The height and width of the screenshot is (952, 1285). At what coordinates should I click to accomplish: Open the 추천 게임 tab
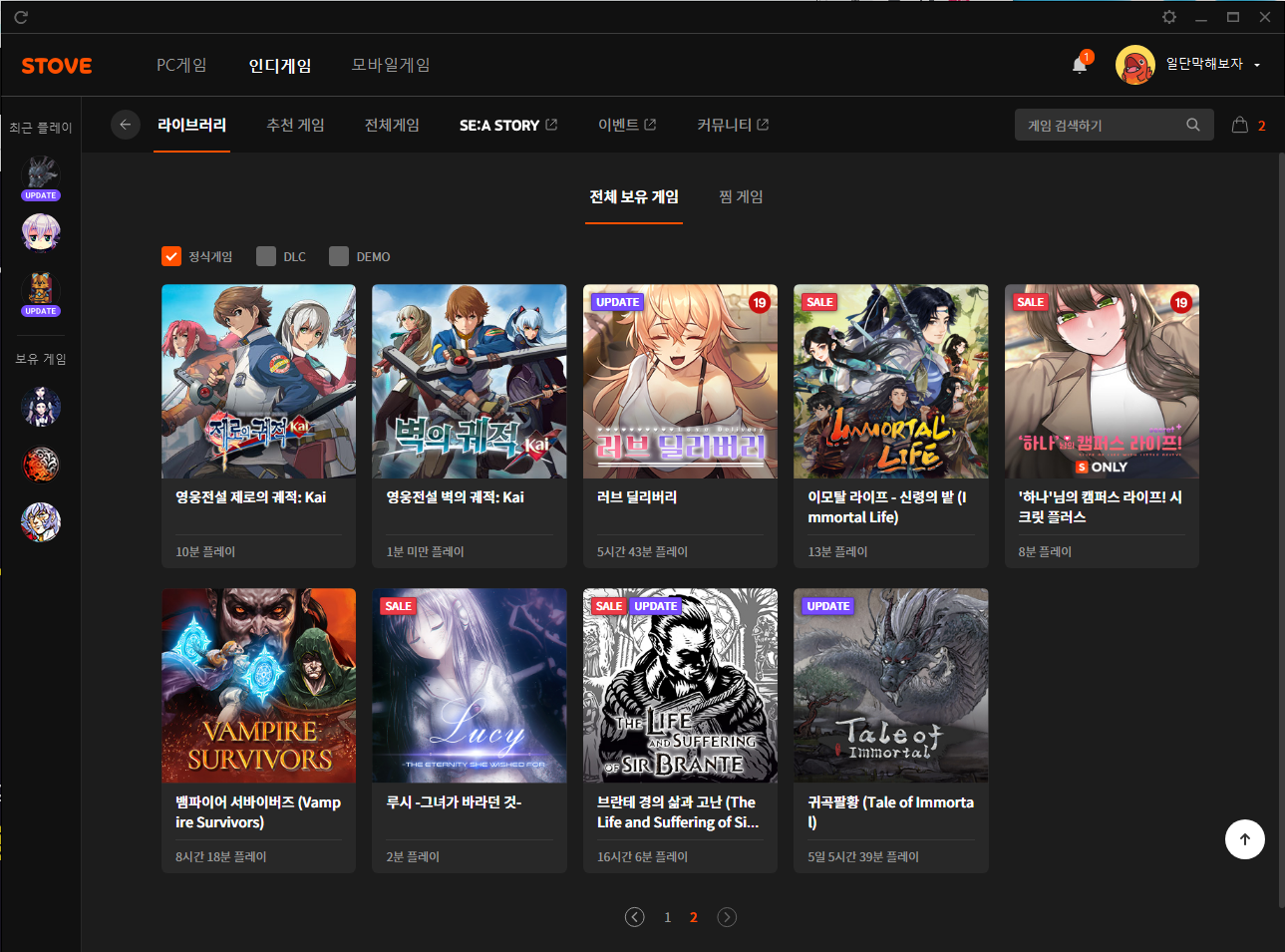[295, 125]
